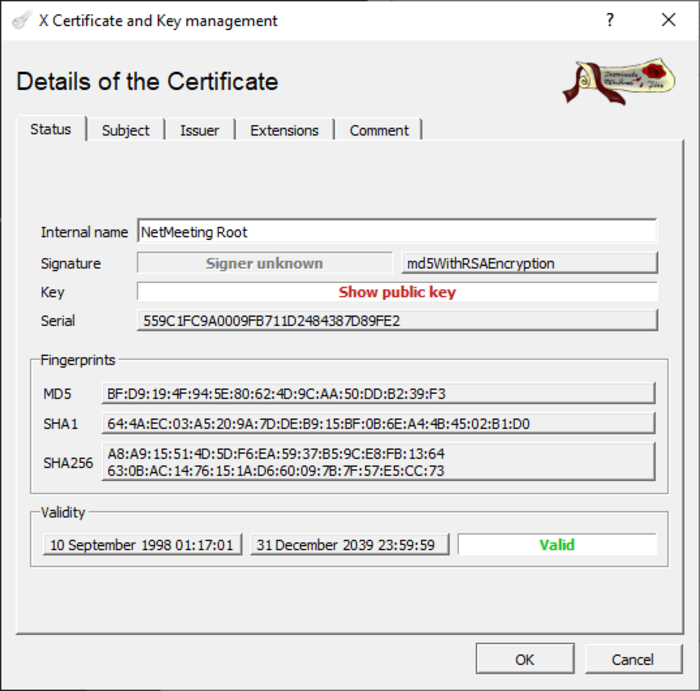Click the help question mark button
This screenshot has height=691, width=700.
click(610, 20)
